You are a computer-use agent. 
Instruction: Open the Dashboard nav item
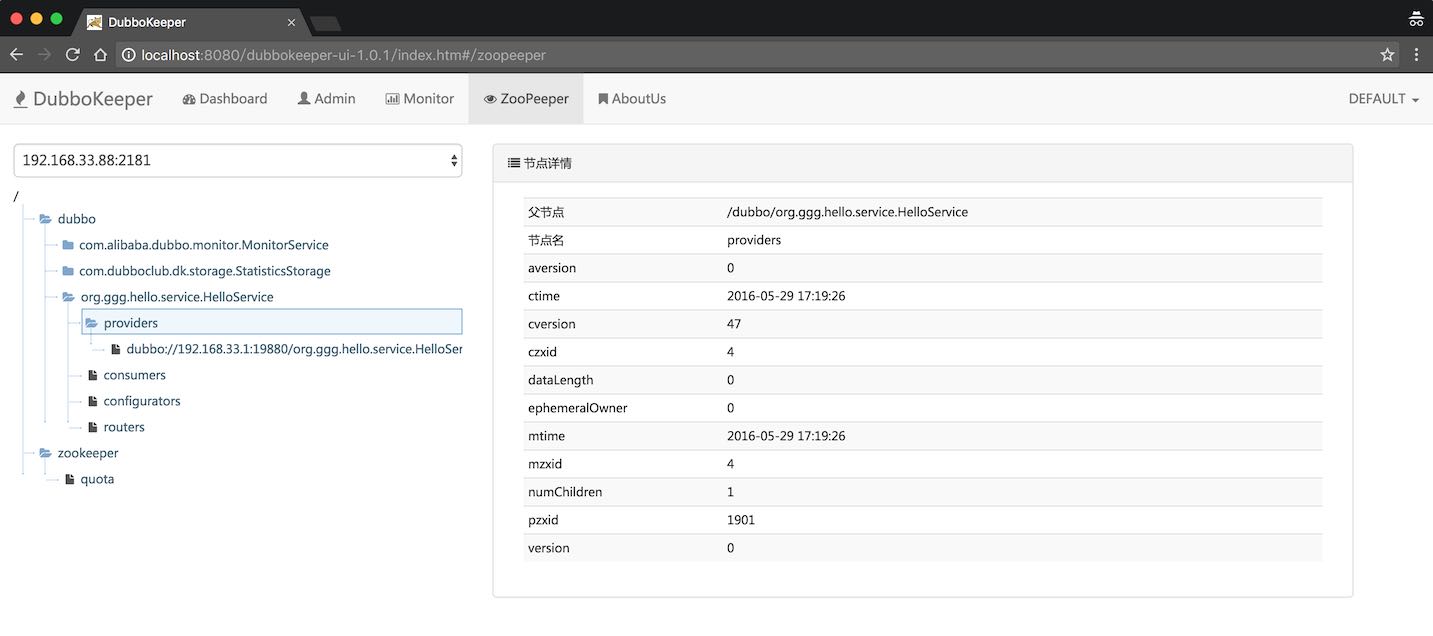225,98
